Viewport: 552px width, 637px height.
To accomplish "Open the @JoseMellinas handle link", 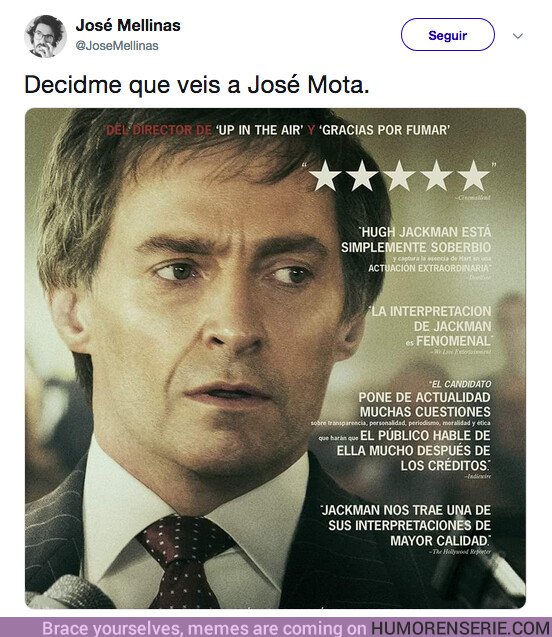I will (x=117, y=46).
